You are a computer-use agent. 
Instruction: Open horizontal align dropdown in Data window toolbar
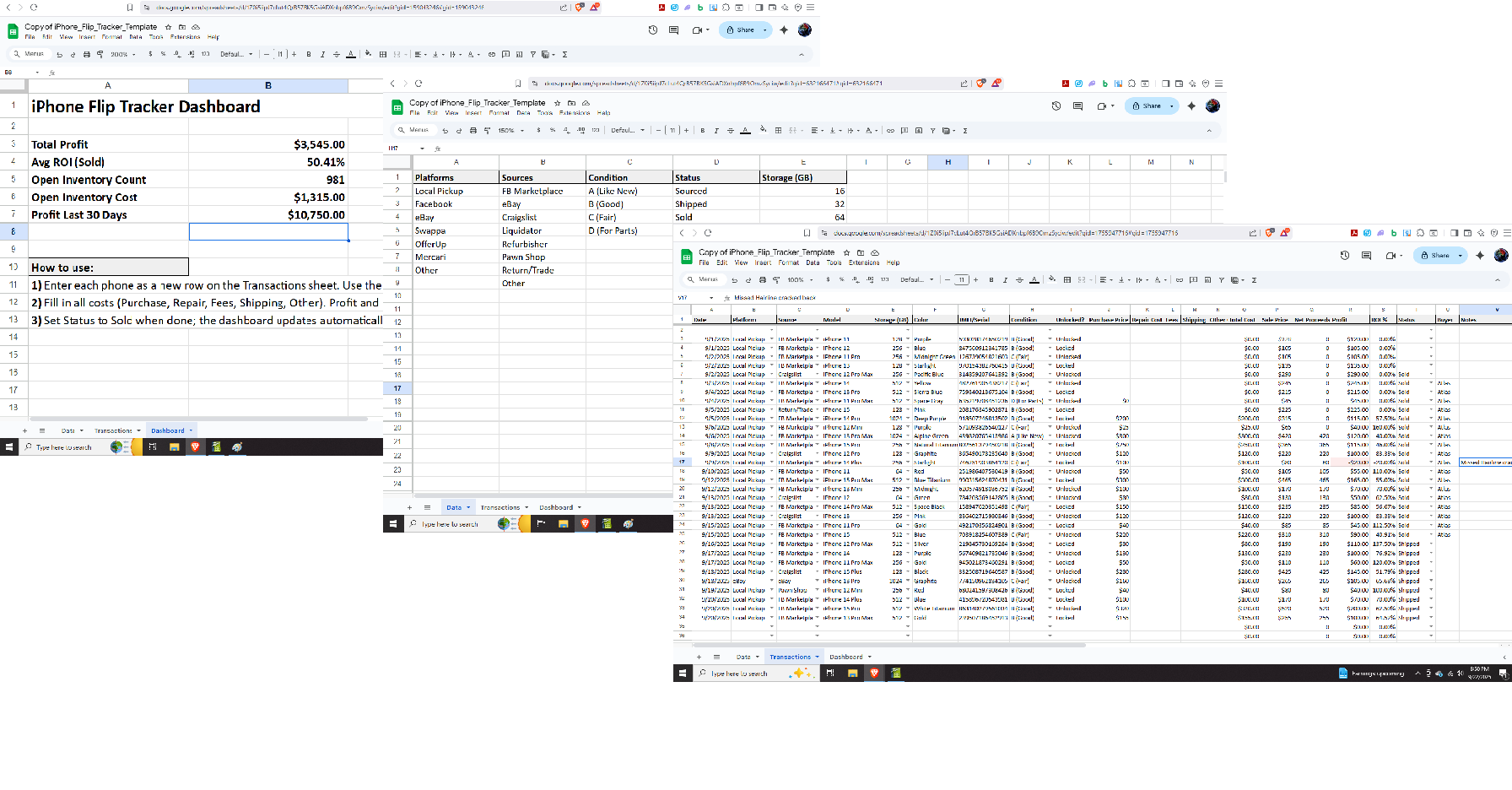[817, 131]
